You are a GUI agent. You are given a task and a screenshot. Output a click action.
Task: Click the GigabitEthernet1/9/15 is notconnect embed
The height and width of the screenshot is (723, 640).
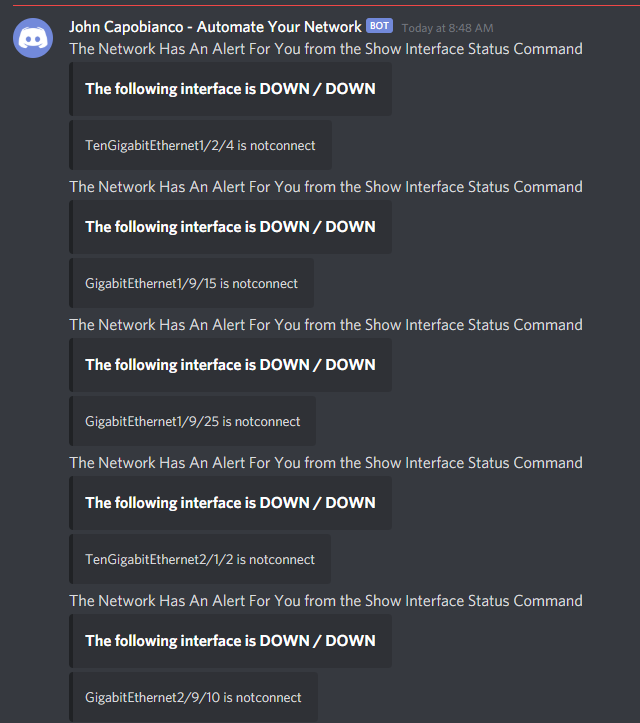(x=191, y=283)
